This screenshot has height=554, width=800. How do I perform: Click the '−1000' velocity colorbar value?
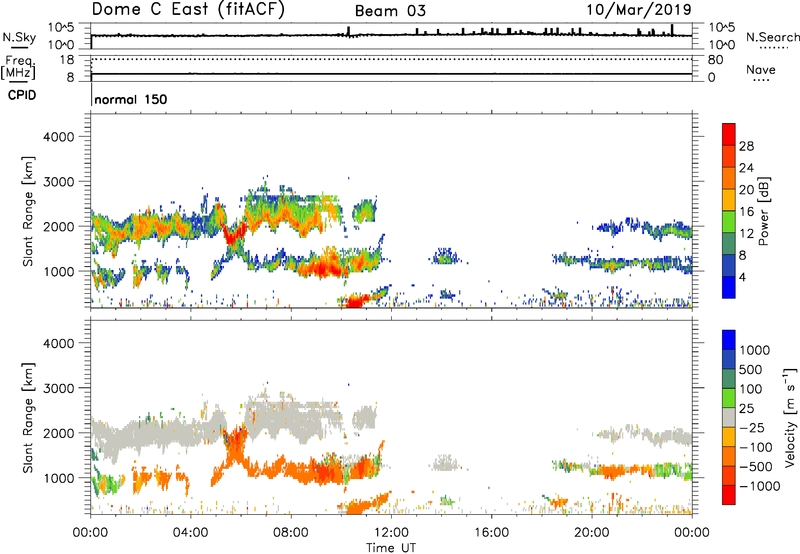pos(760,486)
